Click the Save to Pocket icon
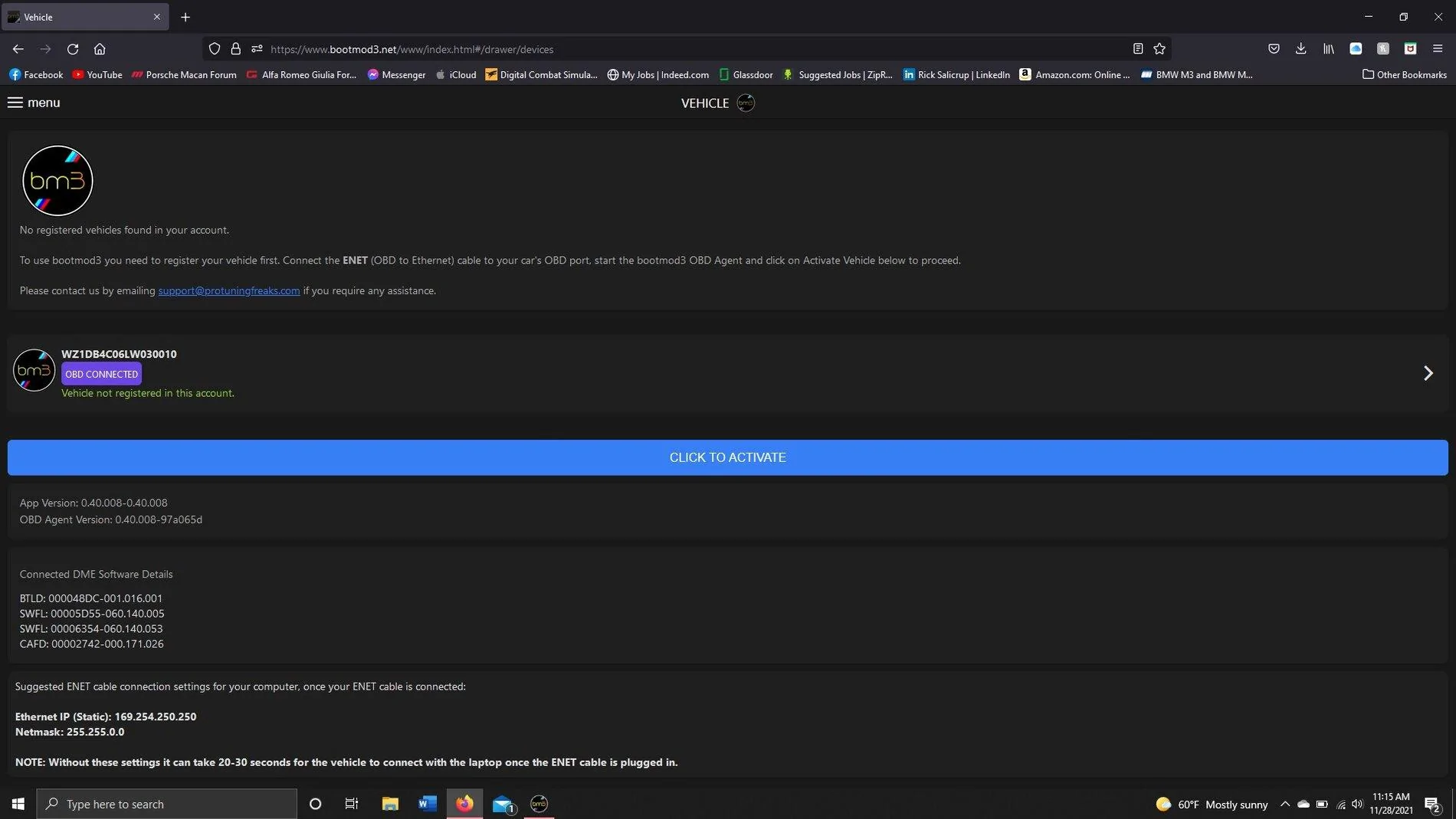Image resolution: width=1456 pixels, height=819 pixels. tap(1274, 49)
